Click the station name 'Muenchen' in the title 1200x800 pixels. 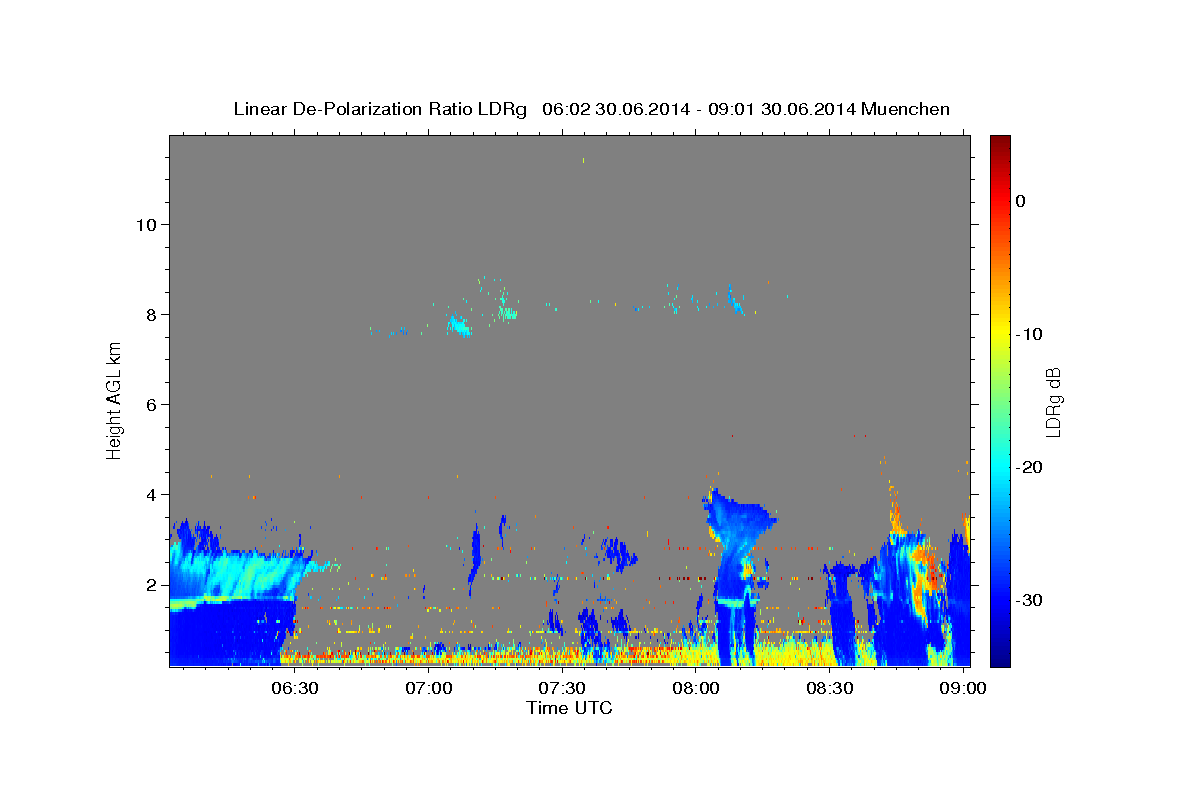(906, 109)
